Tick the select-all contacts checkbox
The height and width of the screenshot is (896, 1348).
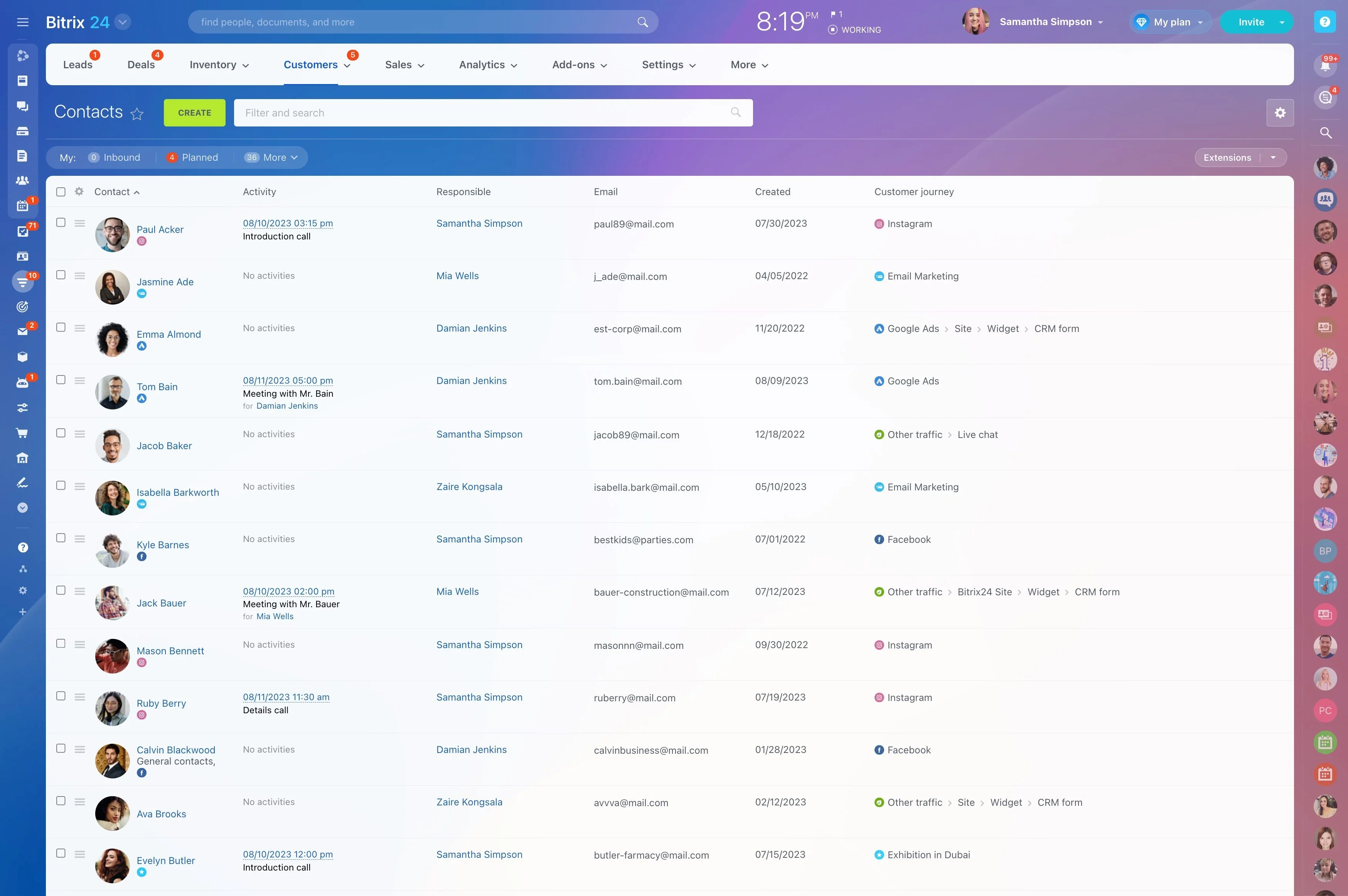click(61, 192)
